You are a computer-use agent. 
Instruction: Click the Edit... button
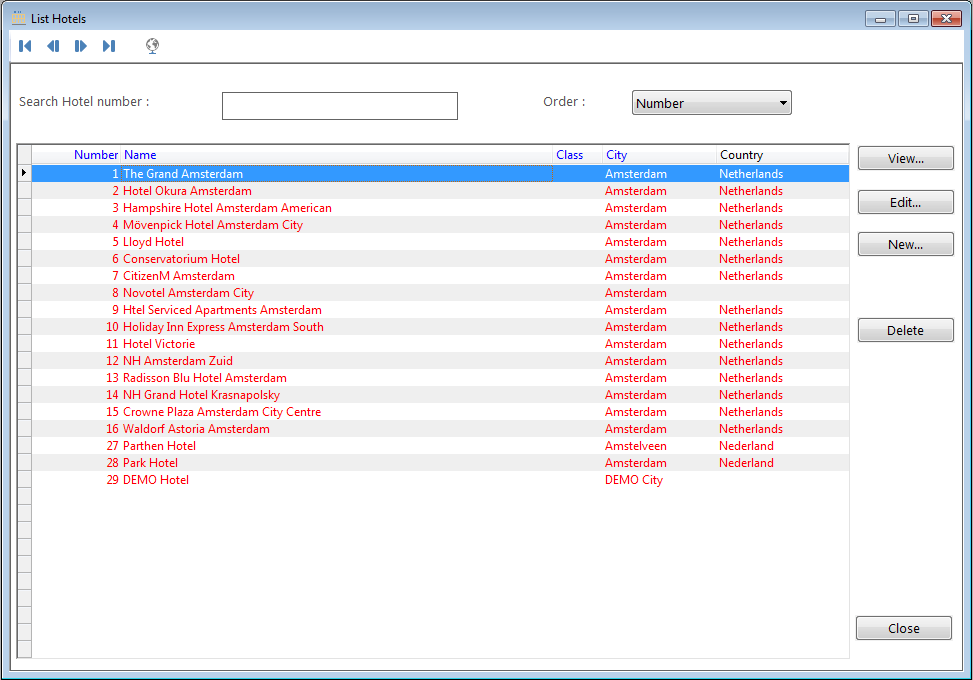(x=905, y=202)
